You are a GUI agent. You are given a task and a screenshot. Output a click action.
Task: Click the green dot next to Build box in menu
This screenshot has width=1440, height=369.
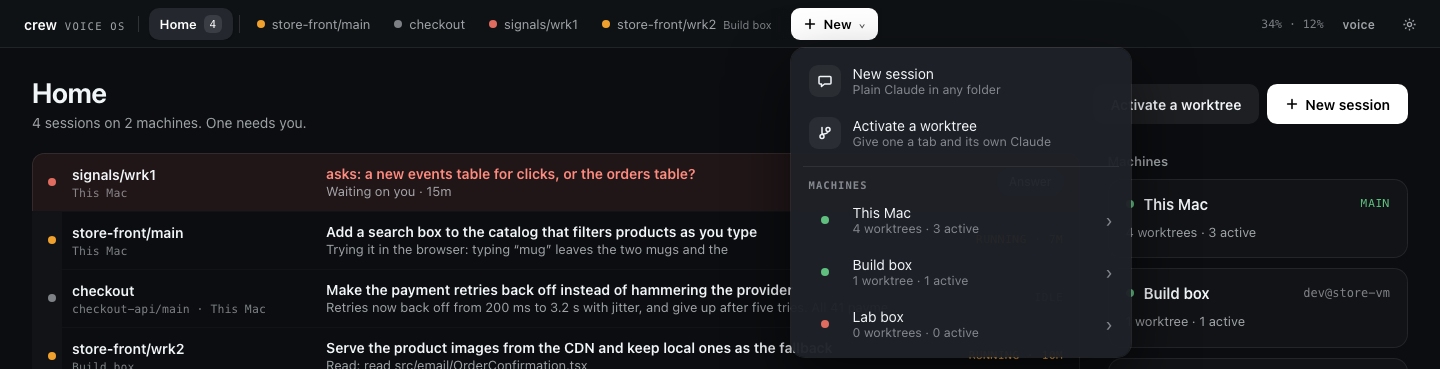pos(825,272)
